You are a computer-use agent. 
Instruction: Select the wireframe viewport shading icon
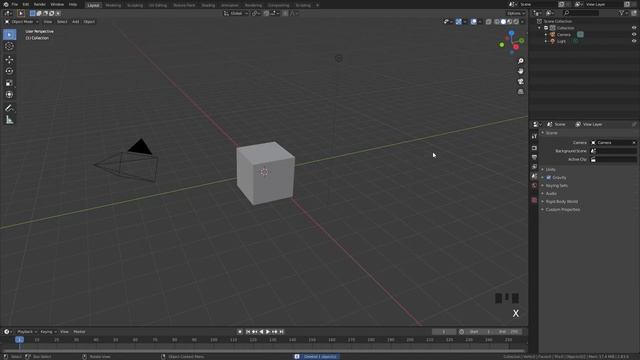[x=497, y=22]
